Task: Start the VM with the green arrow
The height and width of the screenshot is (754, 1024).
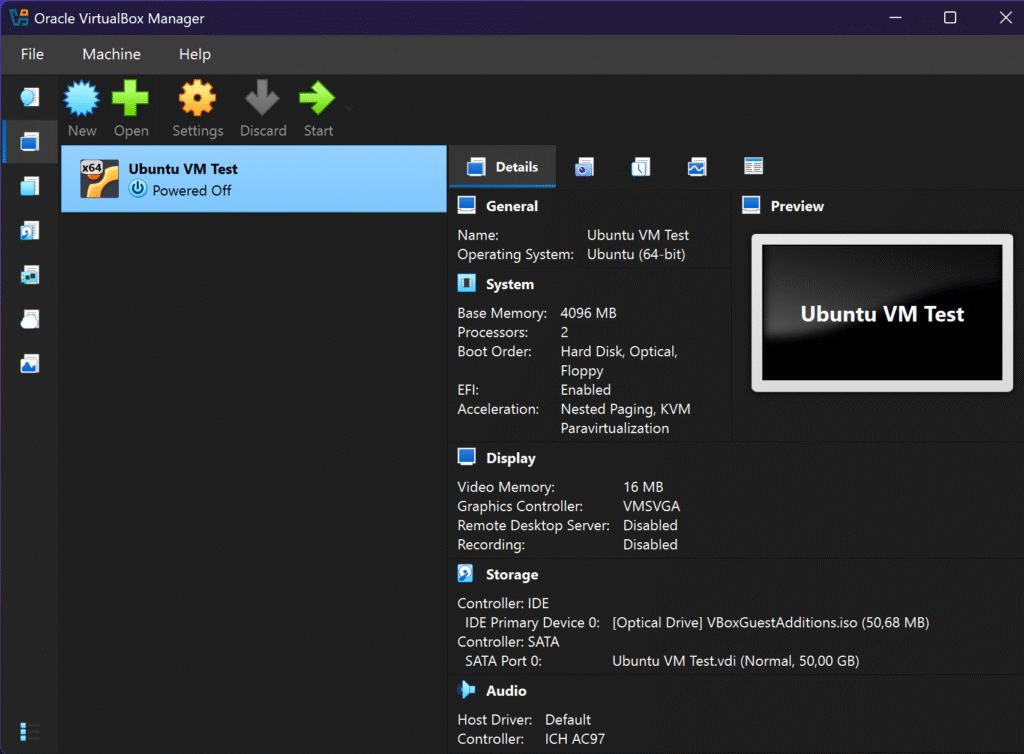Action: click(317, 100)
